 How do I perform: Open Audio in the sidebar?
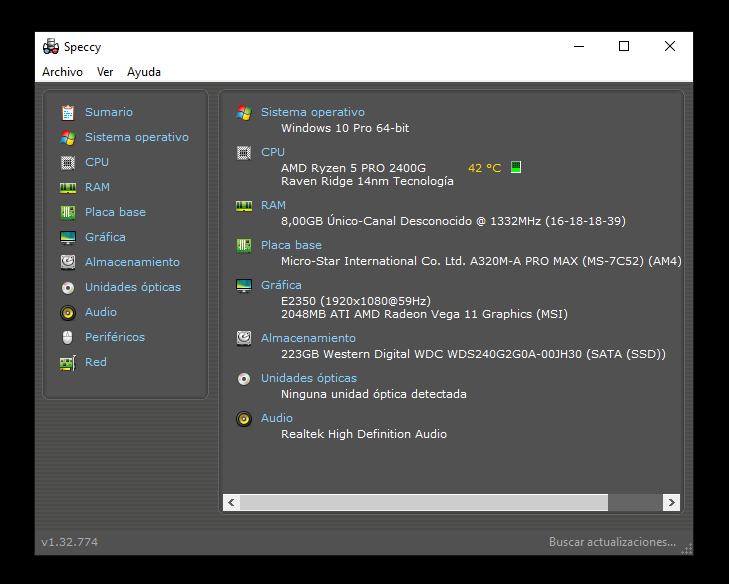(100, 312)
